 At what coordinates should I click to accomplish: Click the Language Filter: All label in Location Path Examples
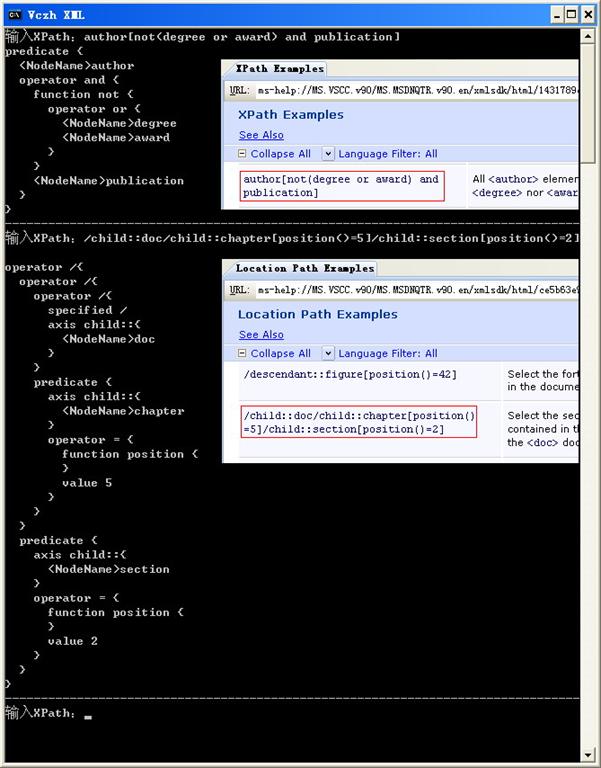(x=388, y=353)
